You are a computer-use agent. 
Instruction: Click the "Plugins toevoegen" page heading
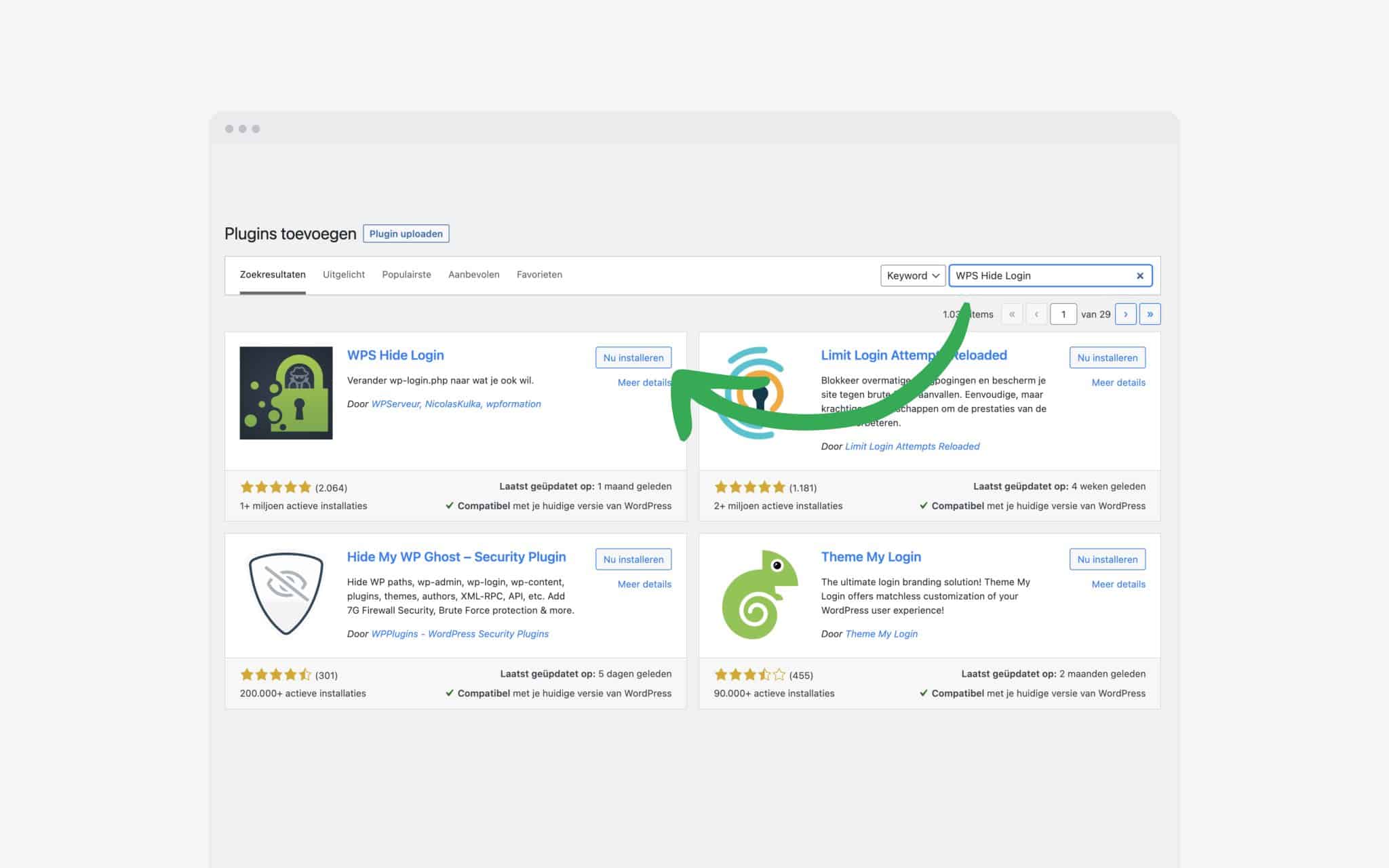(290, 233)
